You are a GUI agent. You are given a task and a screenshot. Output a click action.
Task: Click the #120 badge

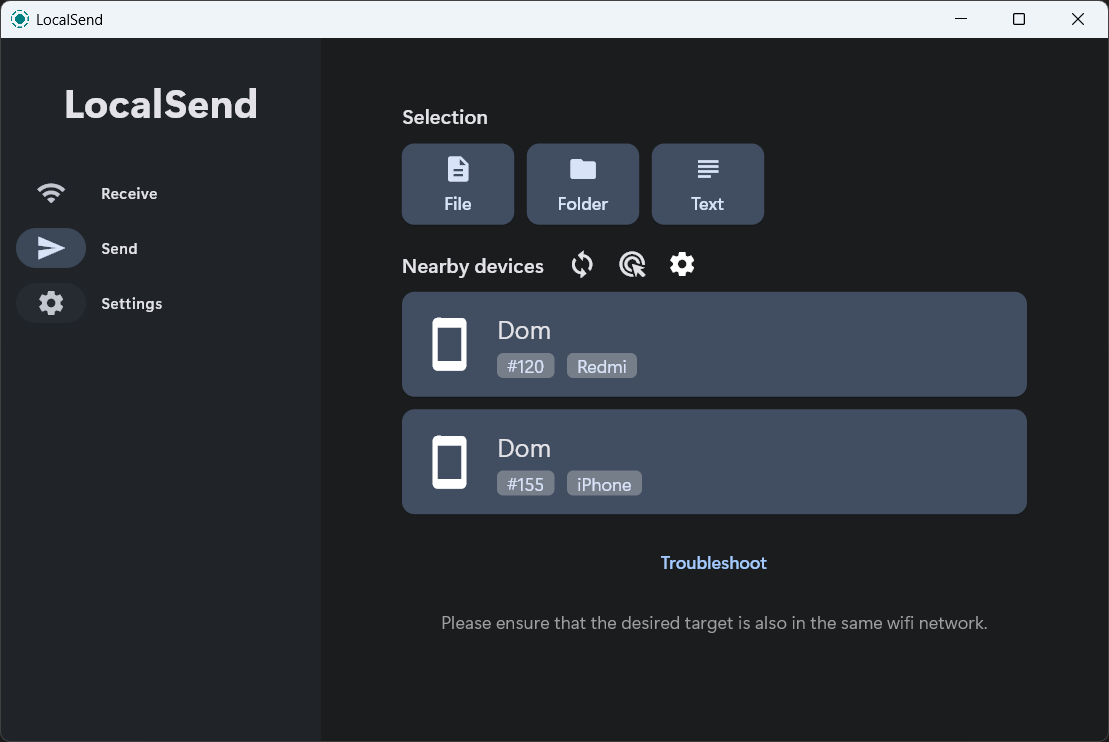[525, 366]
